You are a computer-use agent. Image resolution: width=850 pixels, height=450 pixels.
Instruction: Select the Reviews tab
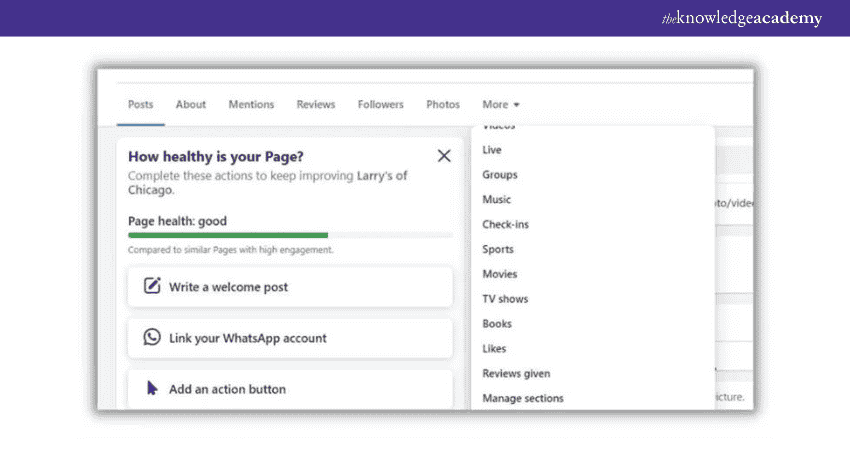316,104
